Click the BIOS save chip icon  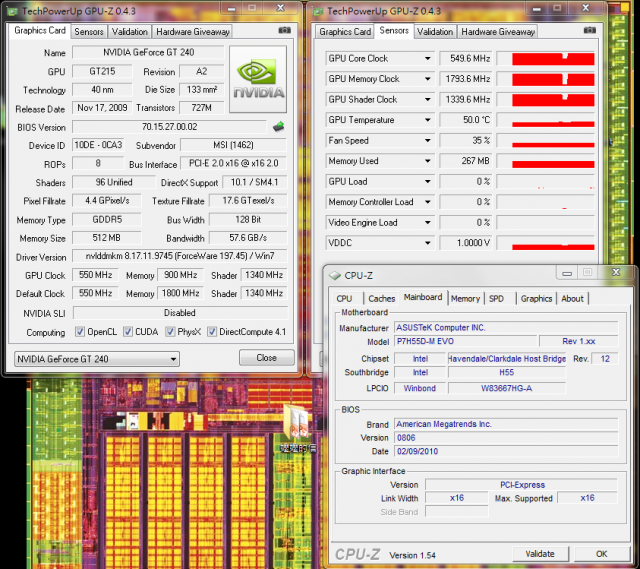pyautogui.click(x=279, y=127)
